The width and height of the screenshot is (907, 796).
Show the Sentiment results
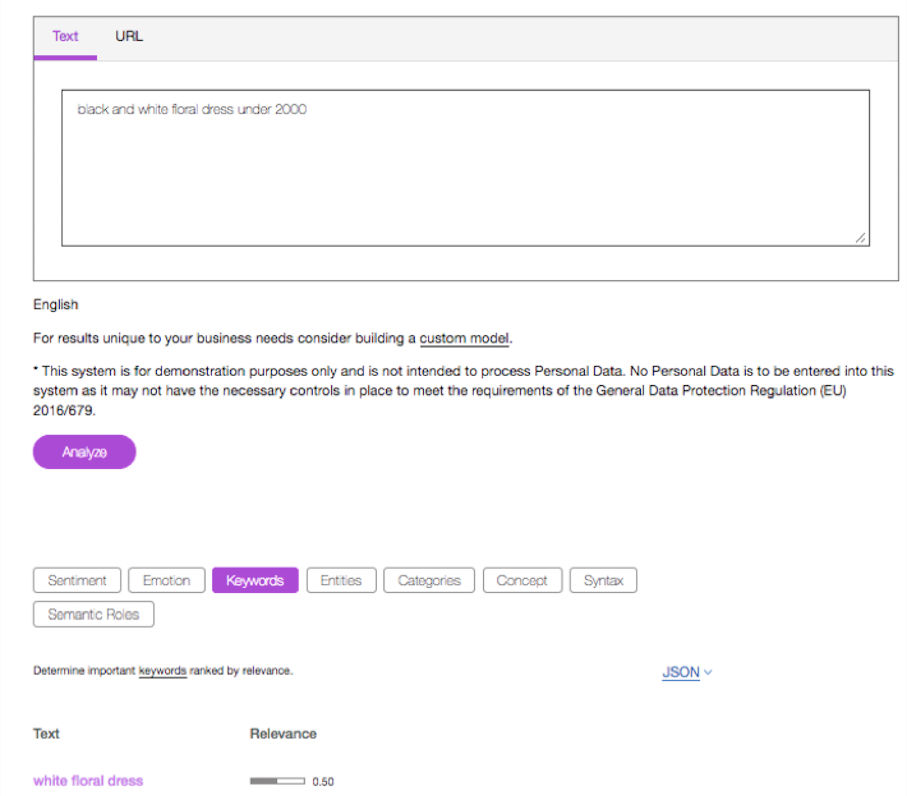click(x=77, y=580)
